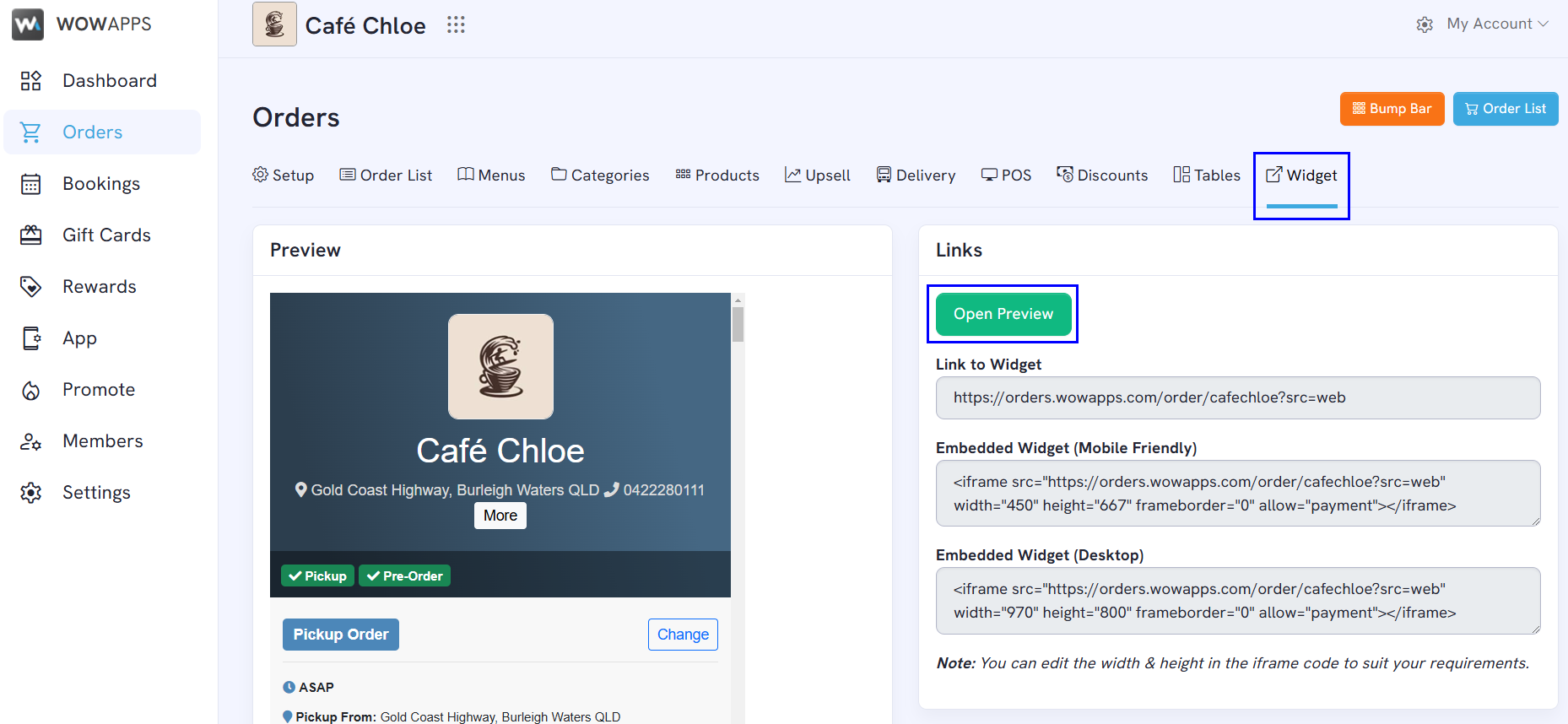
Task: Click the ASAP clock icon
Action: tap(289, 687)
